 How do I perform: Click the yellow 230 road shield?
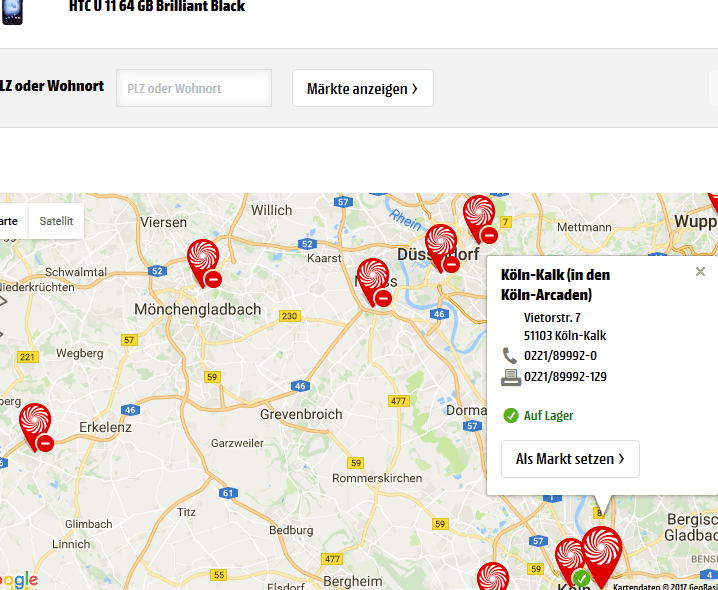point(290,316)
